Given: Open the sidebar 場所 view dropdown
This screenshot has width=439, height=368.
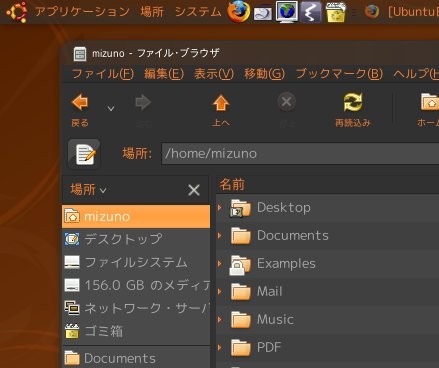Looking at the screenshot, I should tap(88, 190).
